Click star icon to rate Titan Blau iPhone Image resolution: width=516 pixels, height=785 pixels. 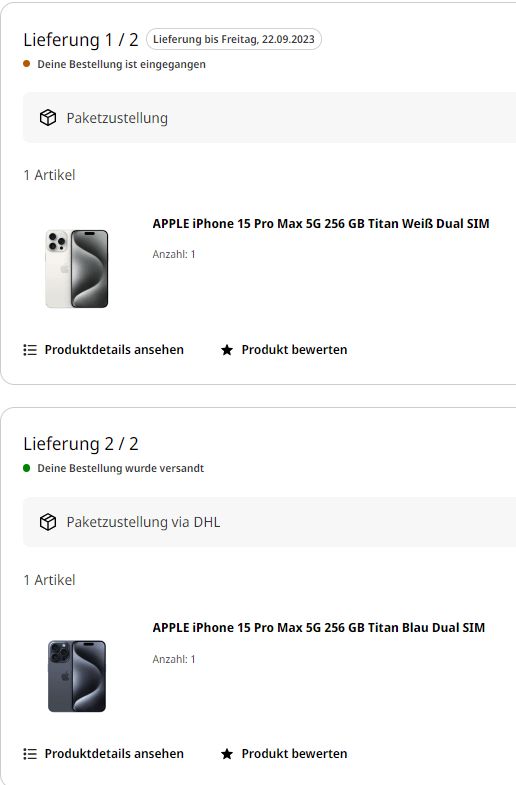227,754
